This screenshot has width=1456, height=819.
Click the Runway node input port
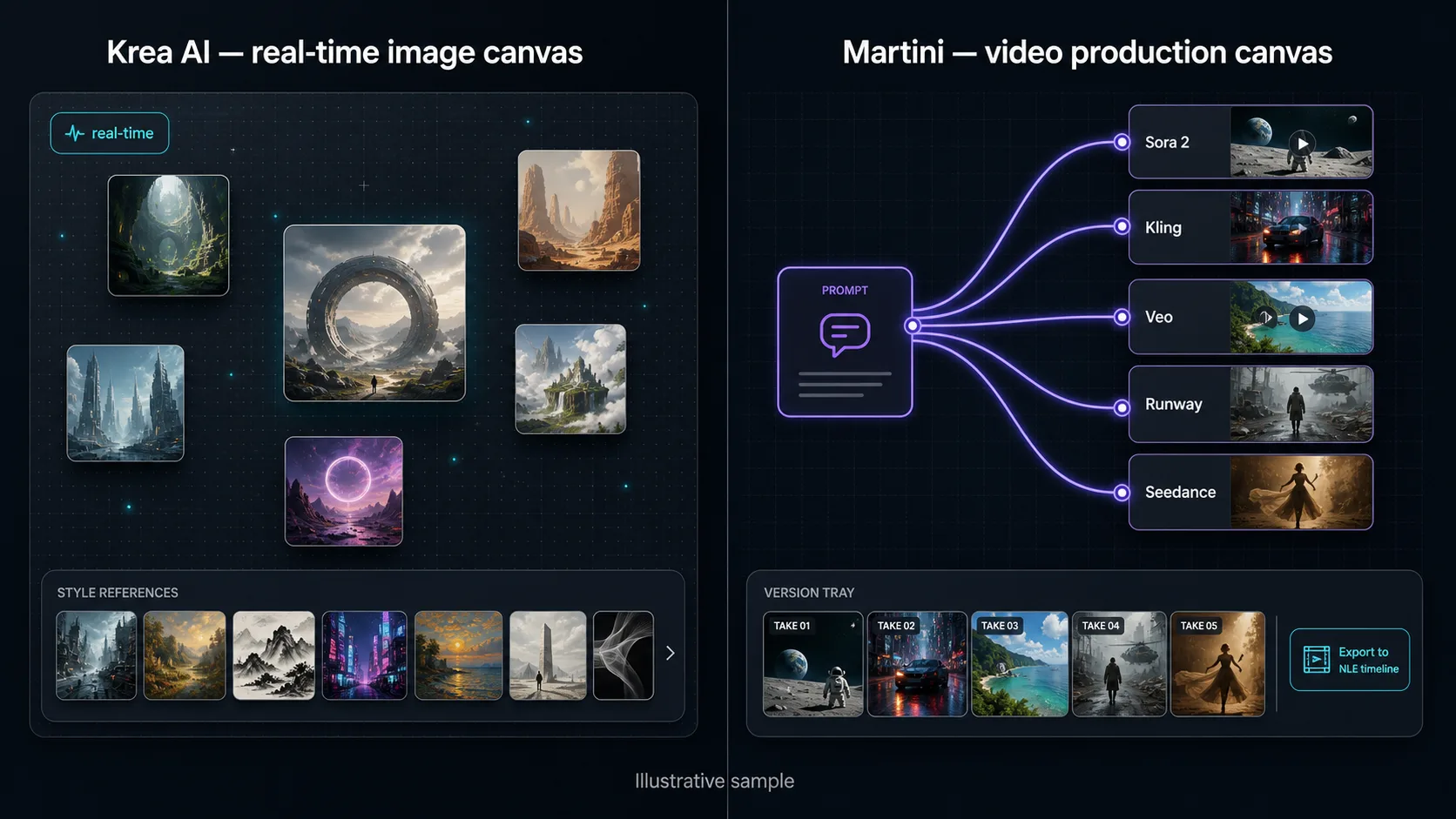tap(1122, 406)
